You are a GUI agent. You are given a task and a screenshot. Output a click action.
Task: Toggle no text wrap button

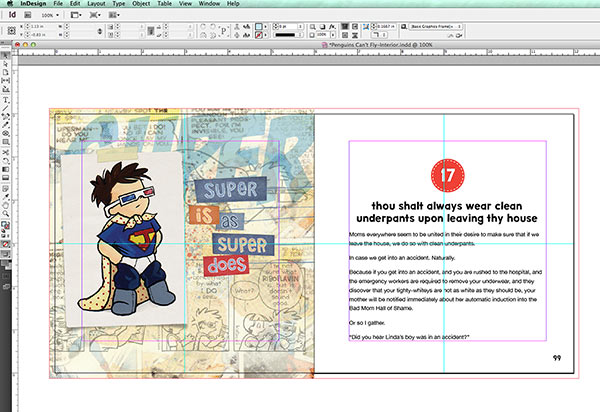pyautogui.click(x=345, y=26)
